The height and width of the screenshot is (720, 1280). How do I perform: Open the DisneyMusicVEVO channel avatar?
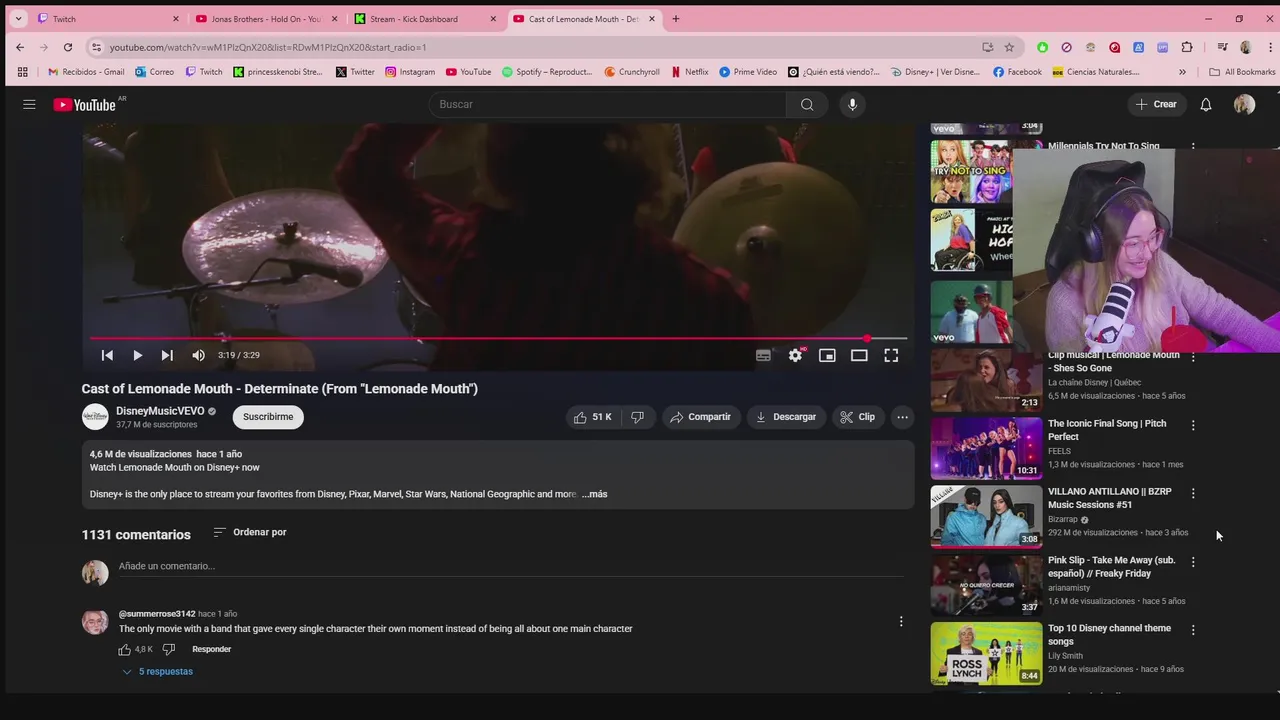95,417
